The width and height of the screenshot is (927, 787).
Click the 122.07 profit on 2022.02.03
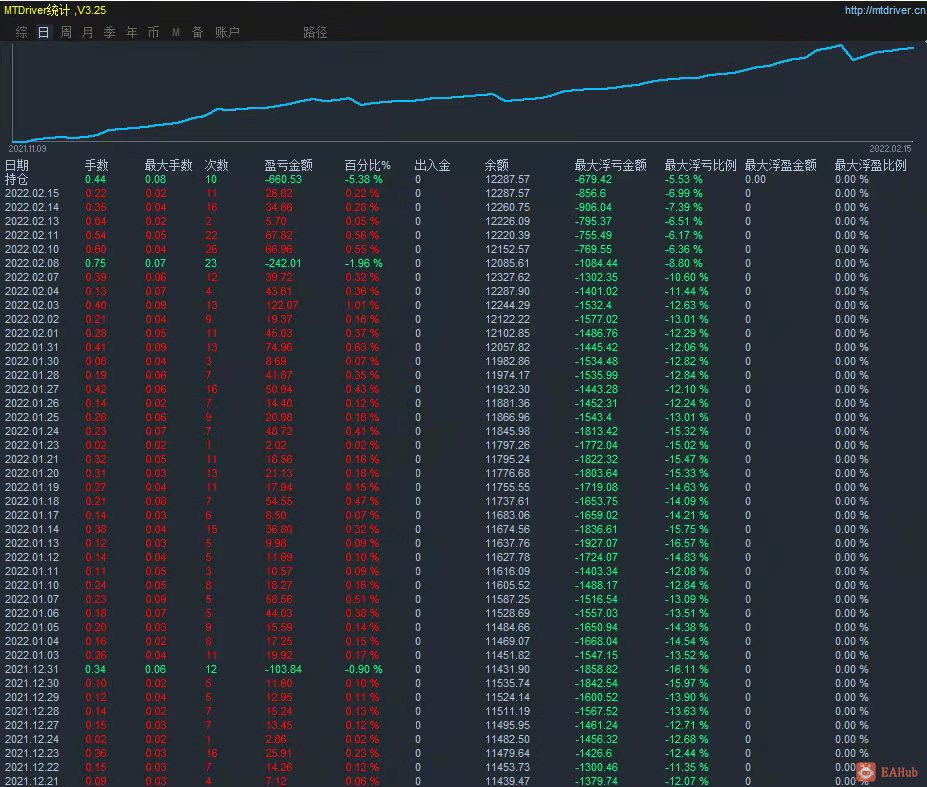click(281, 305)
